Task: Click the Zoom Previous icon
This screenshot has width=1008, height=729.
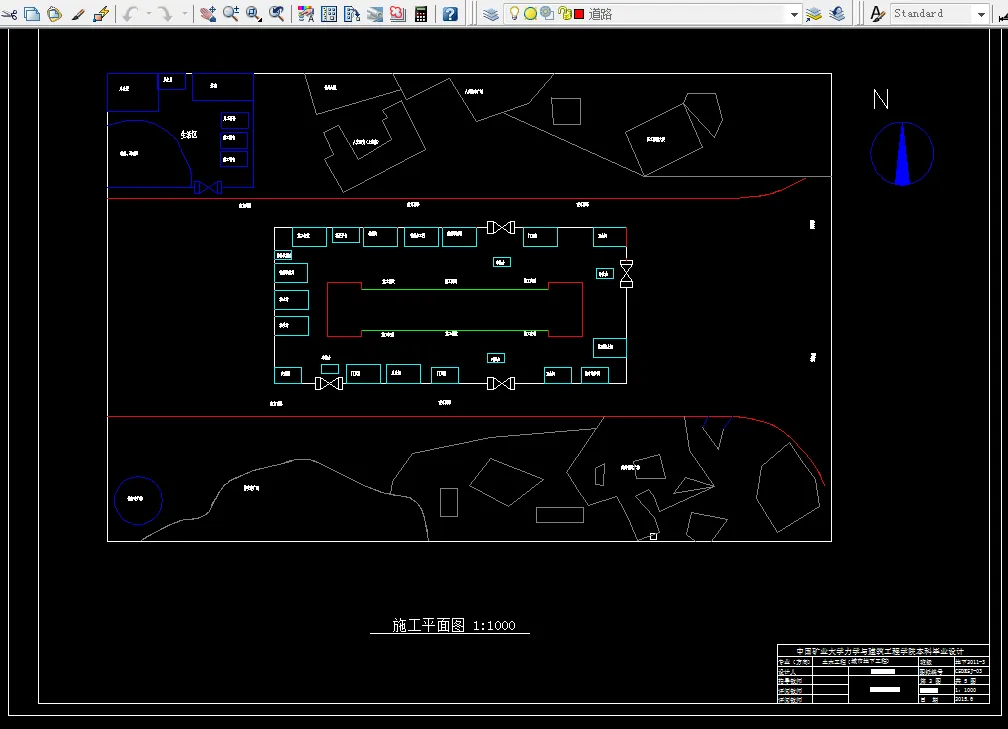Action: [277, 14]
